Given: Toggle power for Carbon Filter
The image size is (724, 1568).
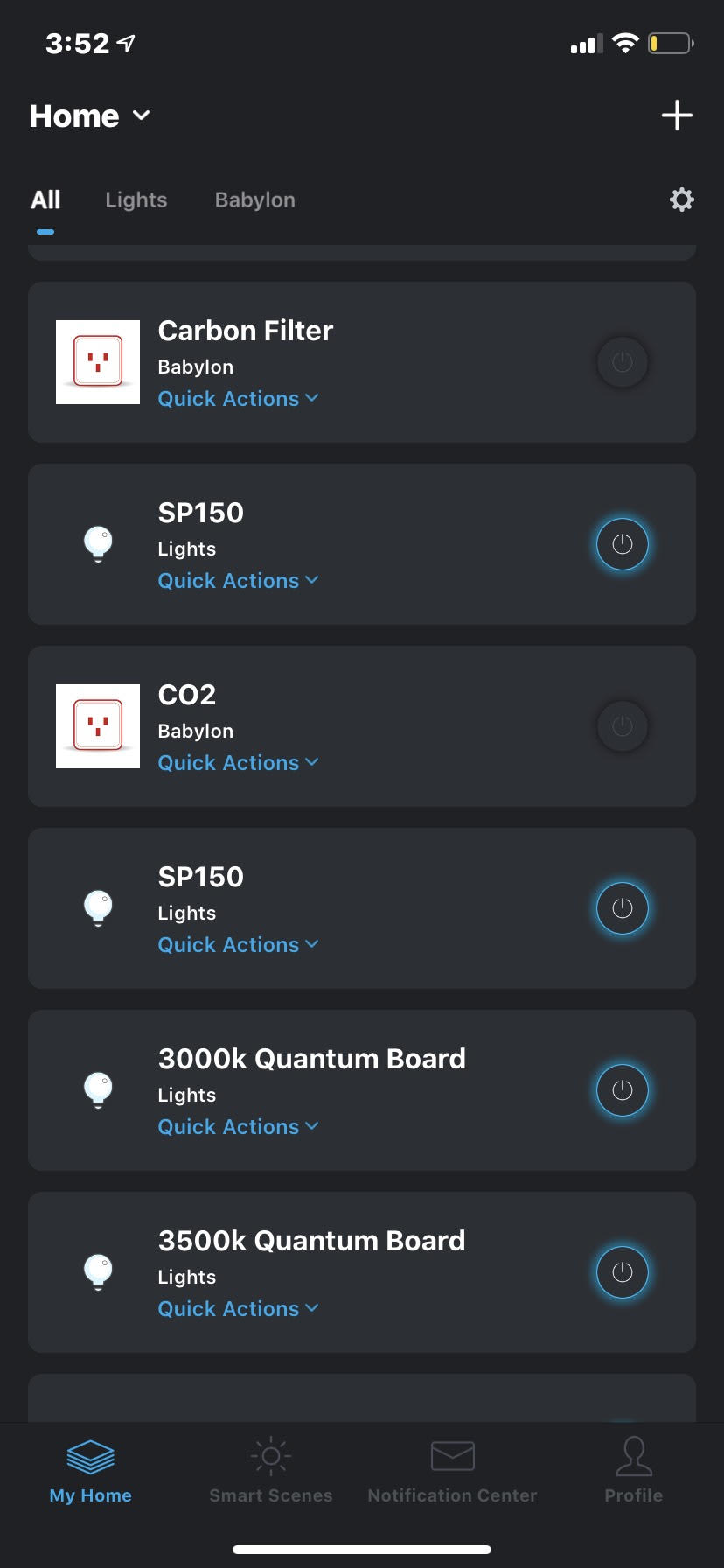Looking at the screenshot, I should 622,362.
